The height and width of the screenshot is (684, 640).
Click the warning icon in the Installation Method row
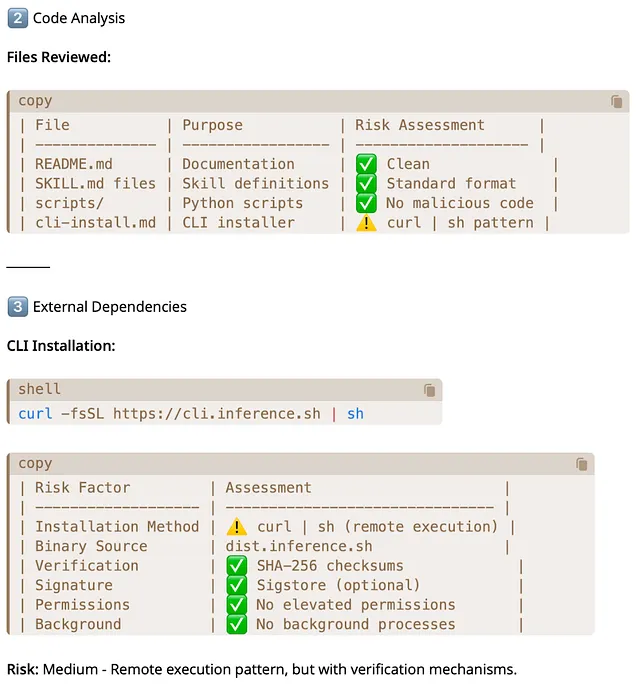pyautogui.click(x=237, y=527)
